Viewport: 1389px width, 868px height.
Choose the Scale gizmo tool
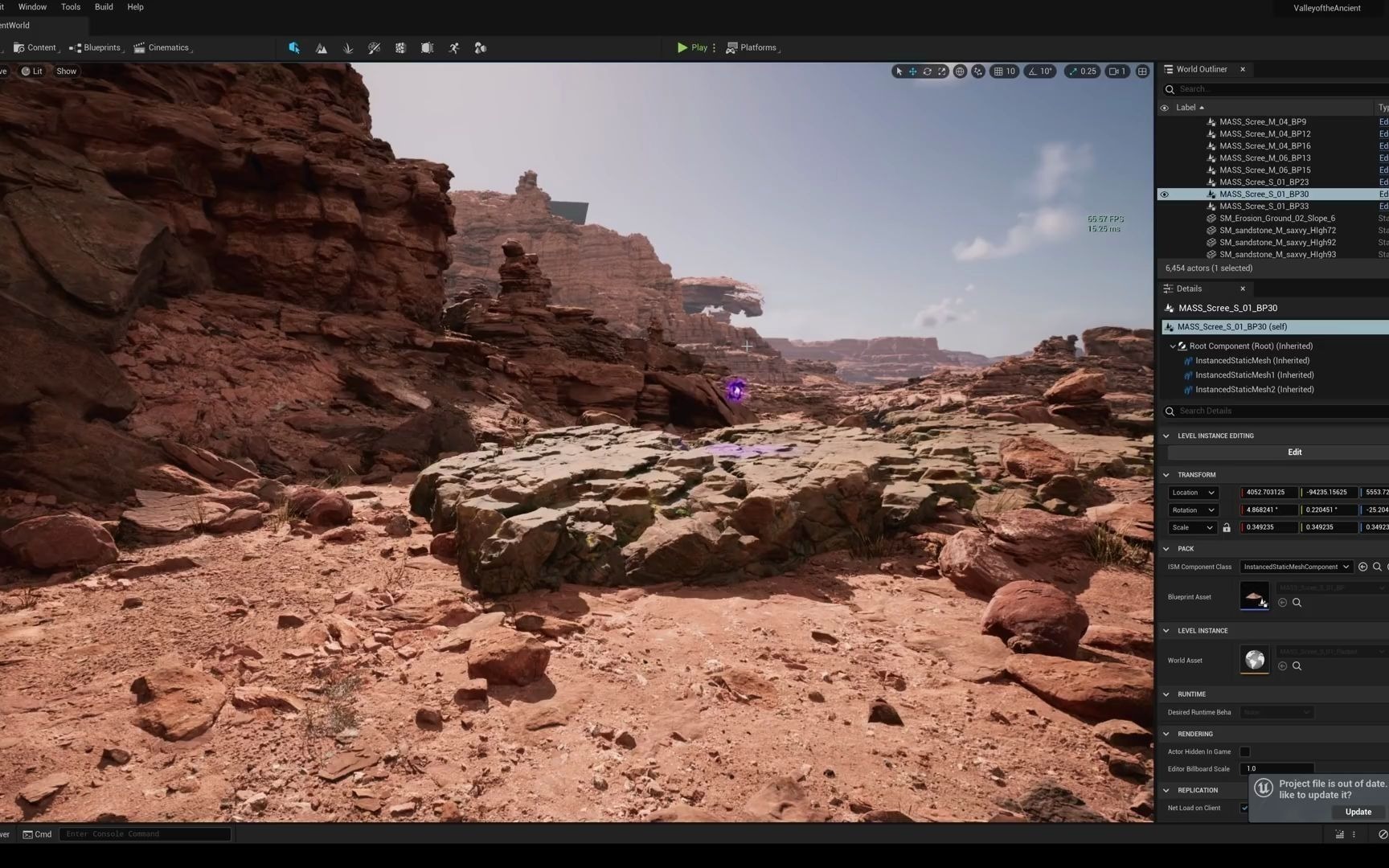(x=942, y=72)
